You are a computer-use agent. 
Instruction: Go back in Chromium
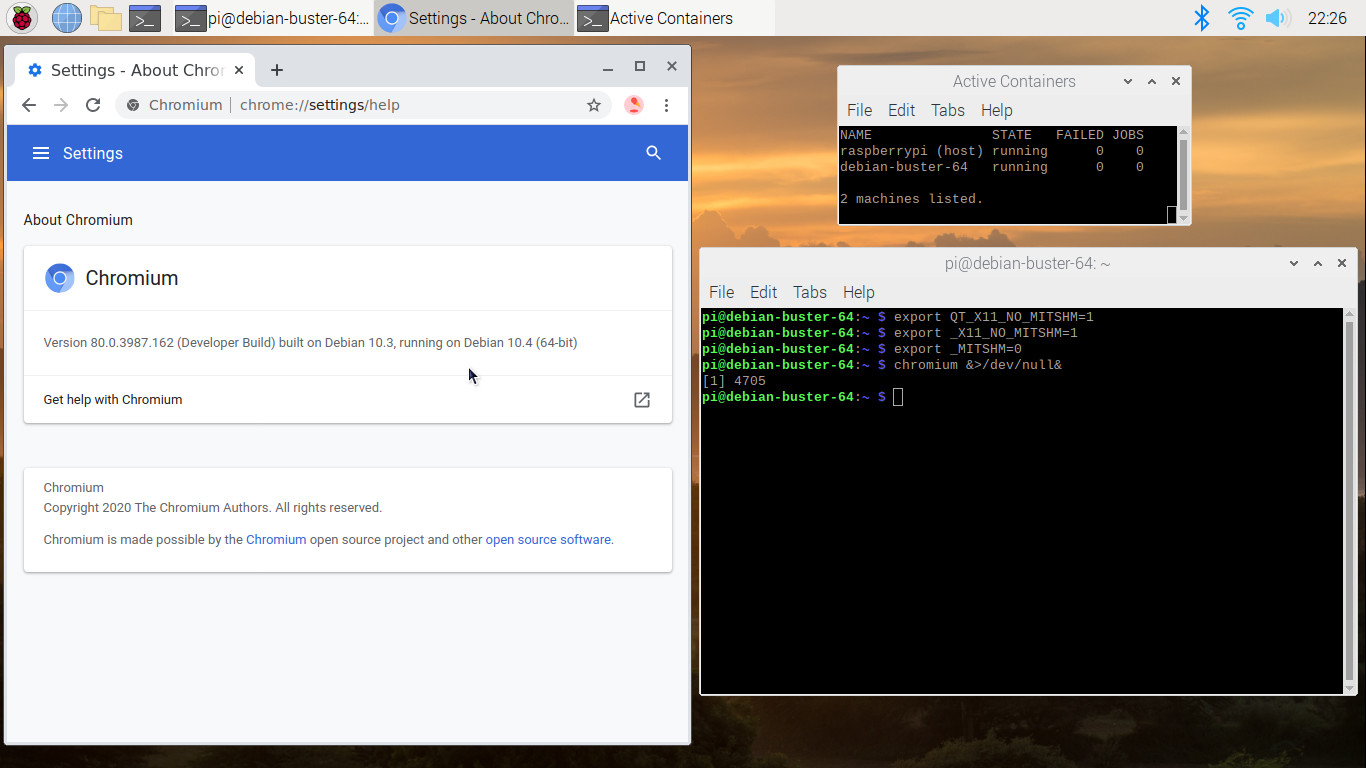click(29, 105)
